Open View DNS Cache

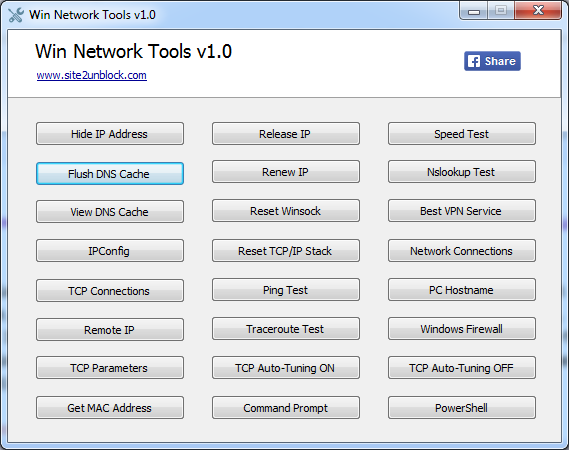pyautogui.click(x=110, y=212)
